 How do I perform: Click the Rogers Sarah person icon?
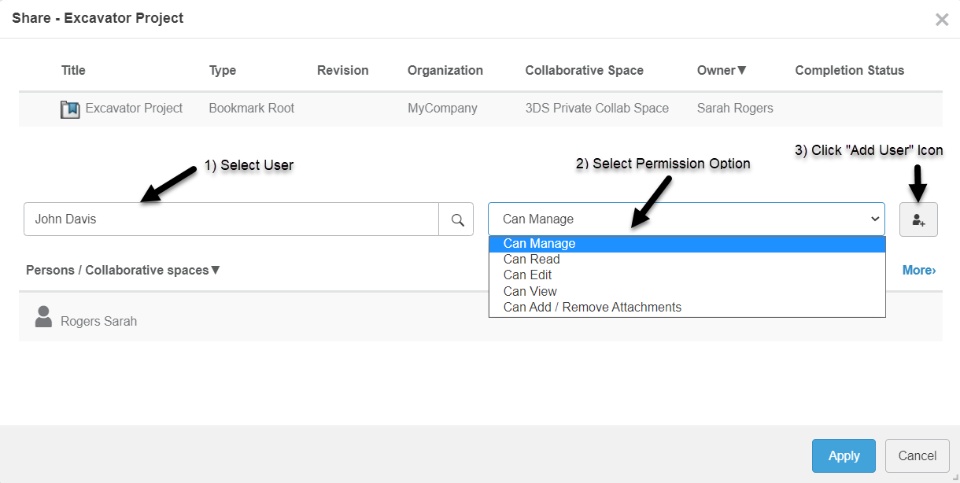(x=43, y=317)
